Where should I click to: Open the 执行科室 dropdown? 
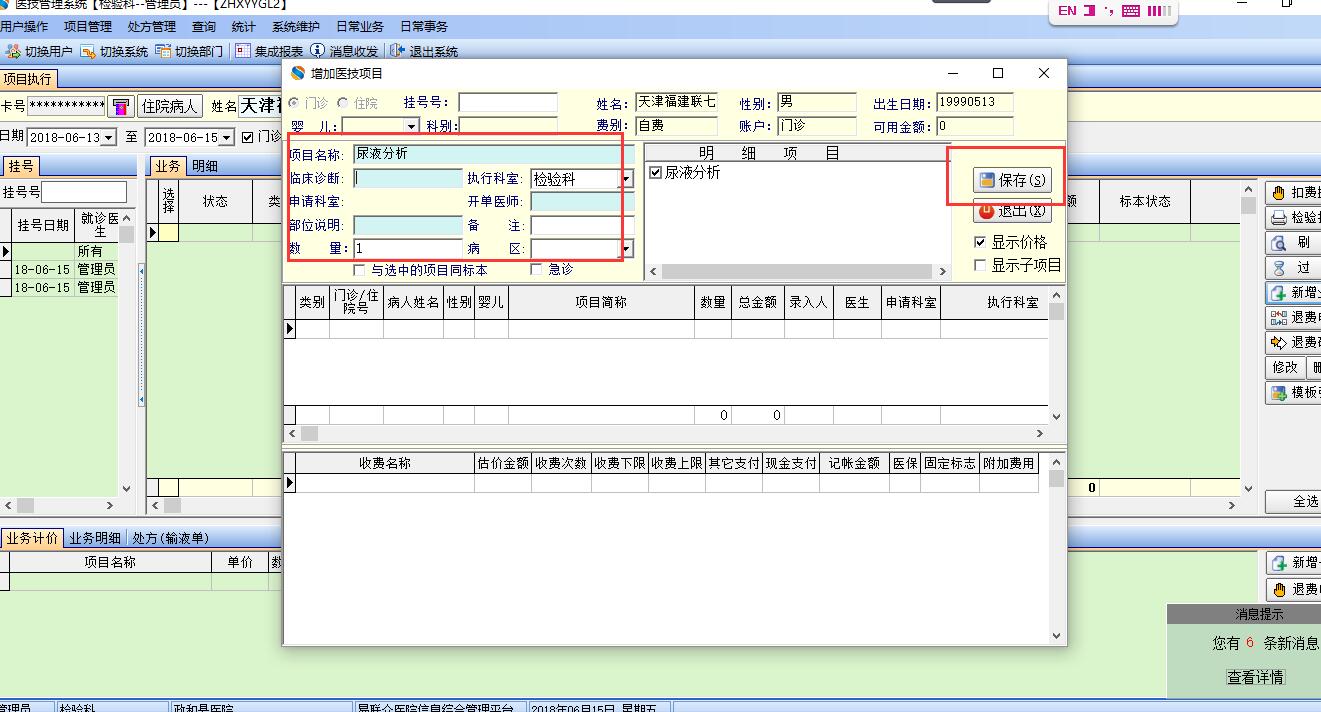coord(626,179)
